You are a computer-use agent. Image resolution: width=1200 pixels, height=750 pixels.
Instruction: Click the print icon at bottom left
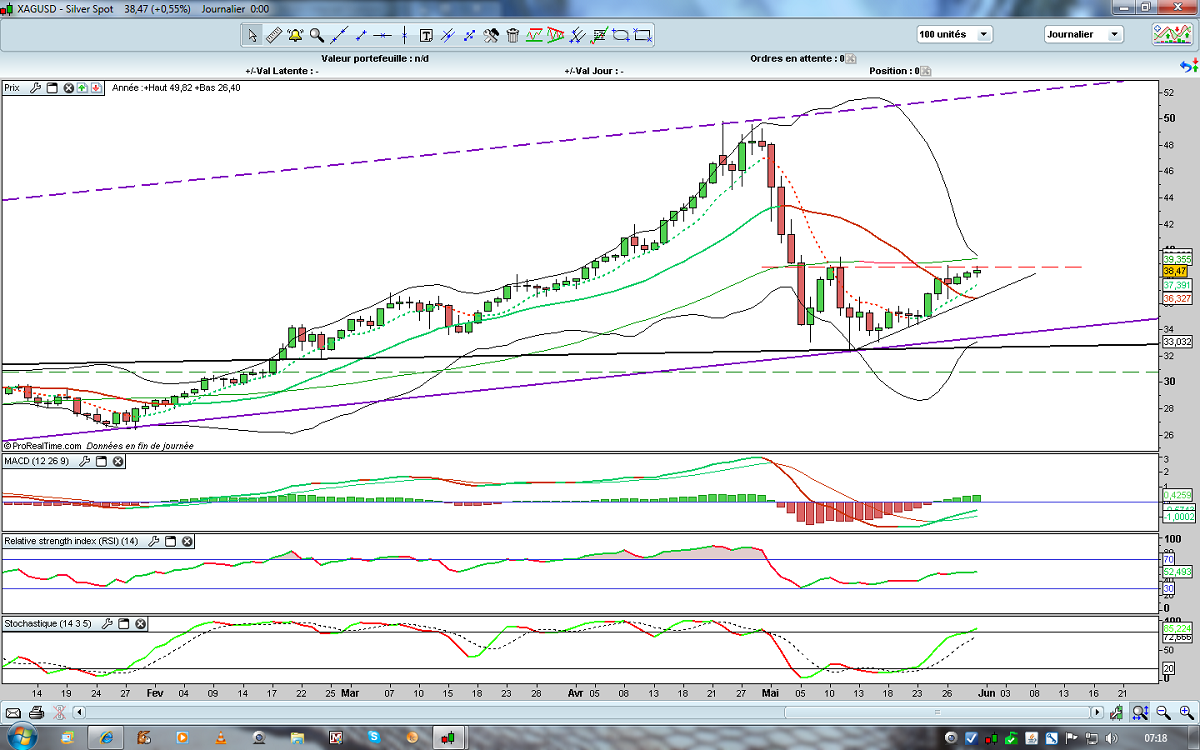point(37,713)
